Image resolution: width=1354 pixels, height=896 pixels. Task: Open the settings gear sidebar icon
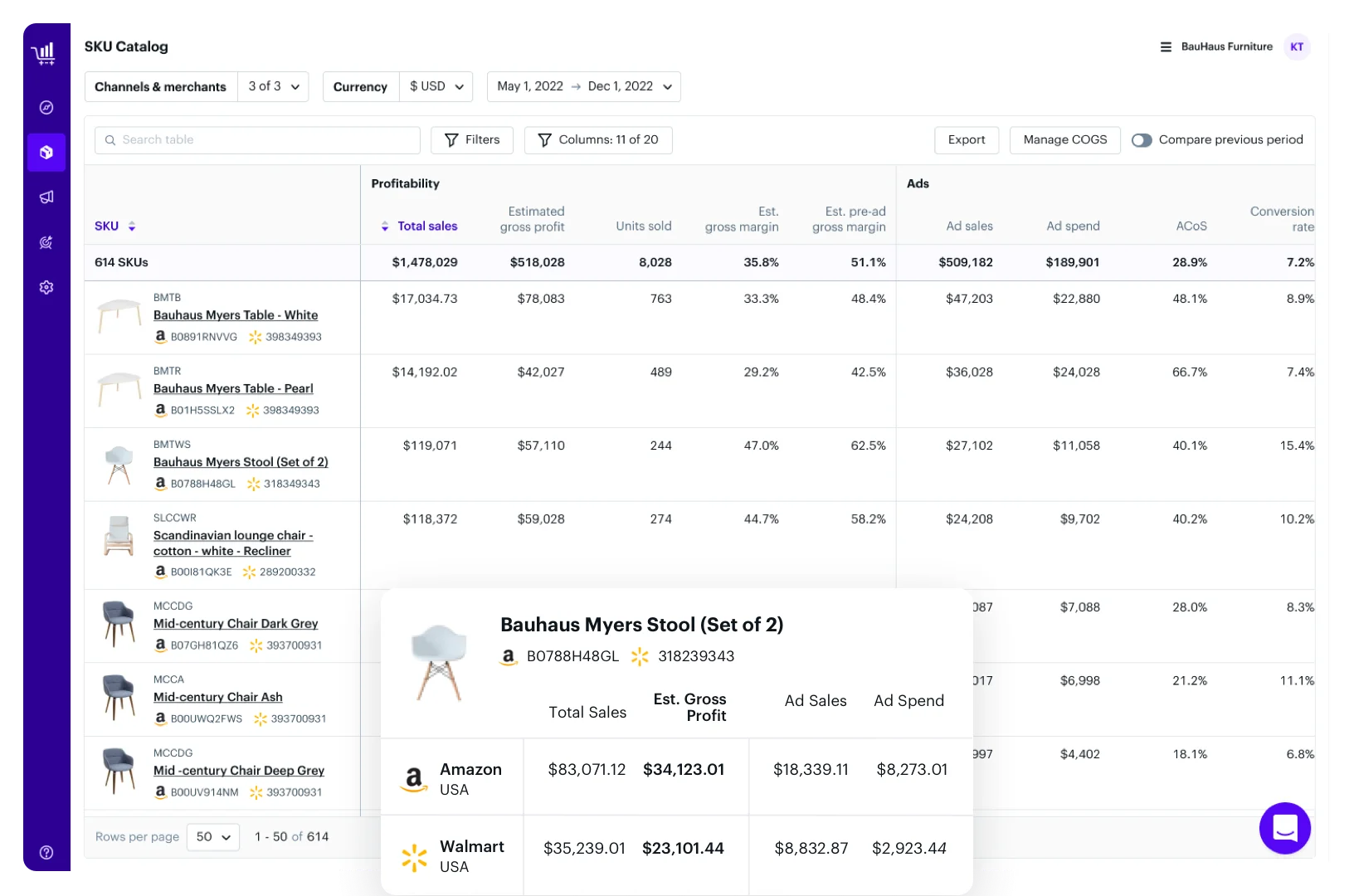pyautogui.click(x=46, y=287)
